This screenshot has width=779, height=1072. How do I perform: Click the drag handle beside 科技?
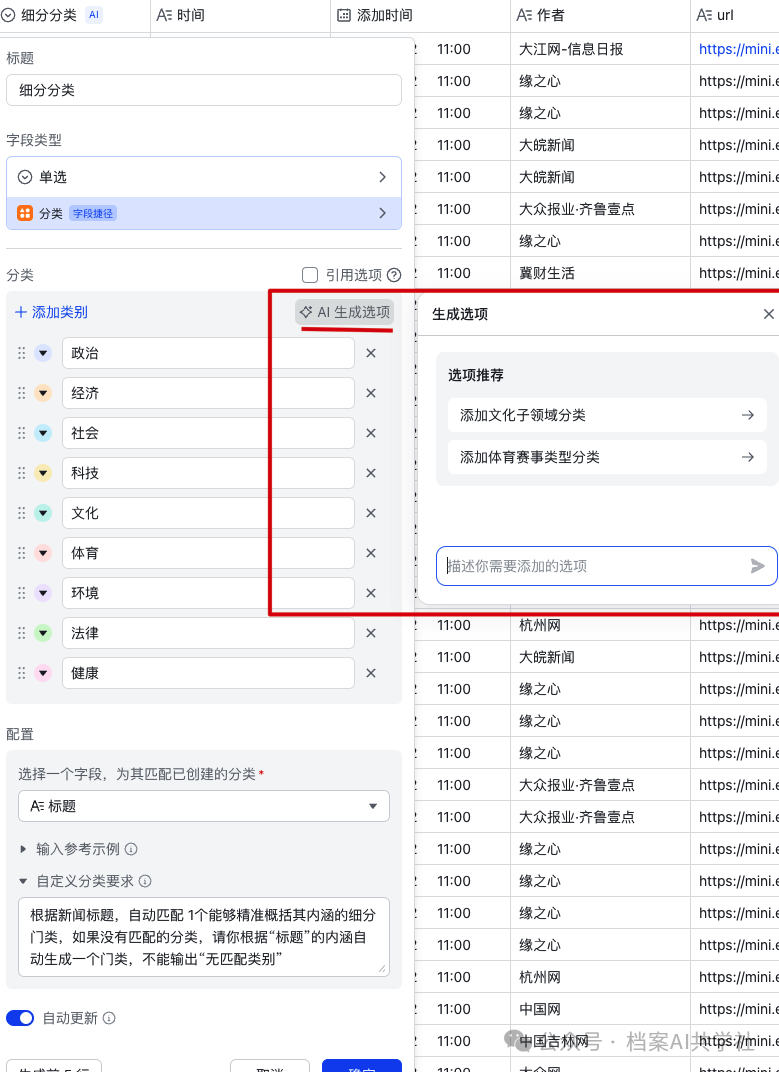21,473
